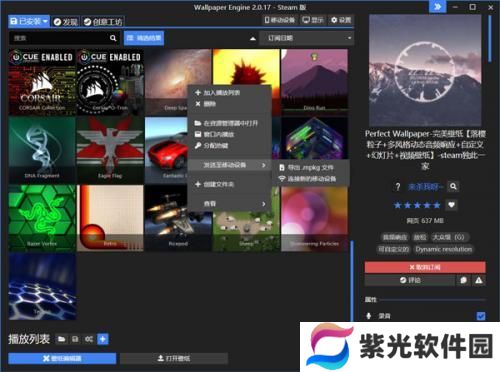Click the red unsubscribe button

click(425, 267)
